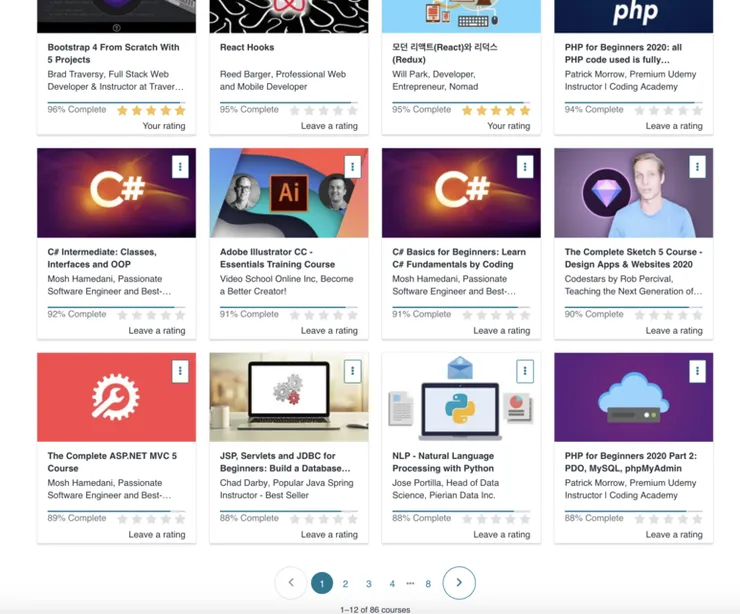Viewport: 740px width, 614px height.
Task: Open ASP.NET MVC 5 wrench gear thumbnail
Action: (x=117, y=397)
